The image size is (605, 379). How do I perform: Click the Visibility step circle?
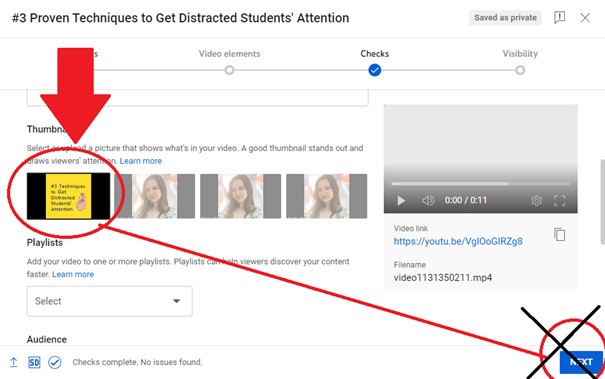(520, 70)
